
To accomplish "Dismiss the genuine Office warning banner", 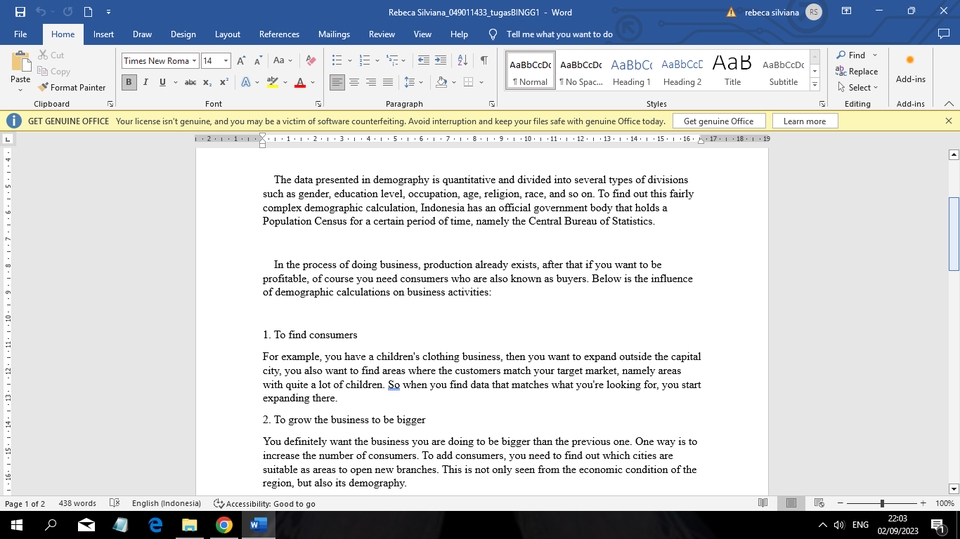I will tap(948, 121).
